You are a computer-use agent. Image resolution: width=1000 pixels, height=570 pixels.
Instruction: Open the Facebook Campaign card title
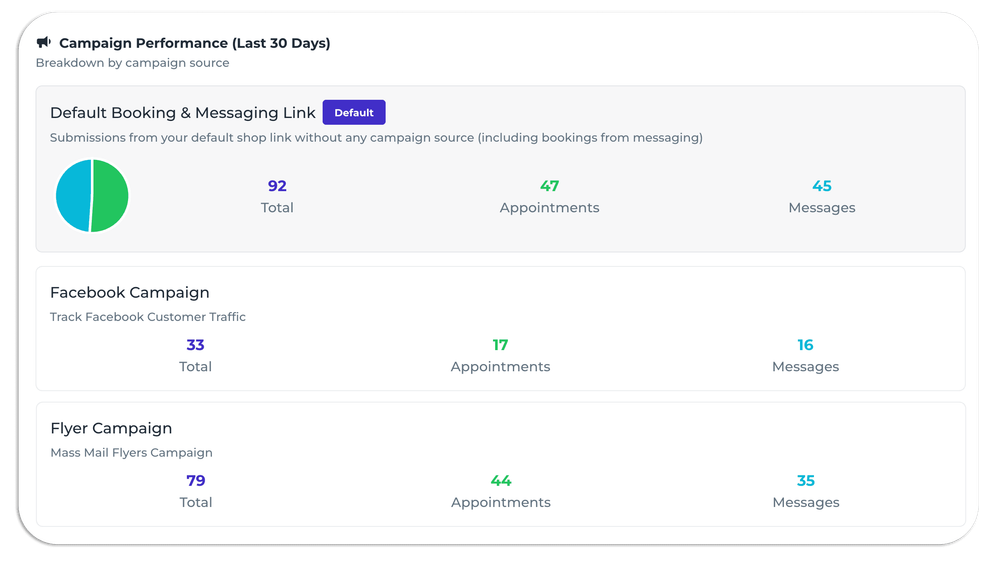coord(130,293)
